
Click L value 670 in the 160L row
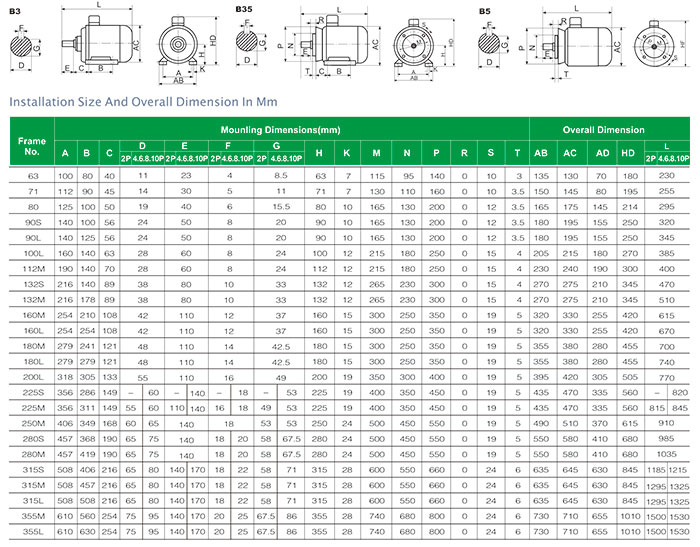tap(666, 331)
